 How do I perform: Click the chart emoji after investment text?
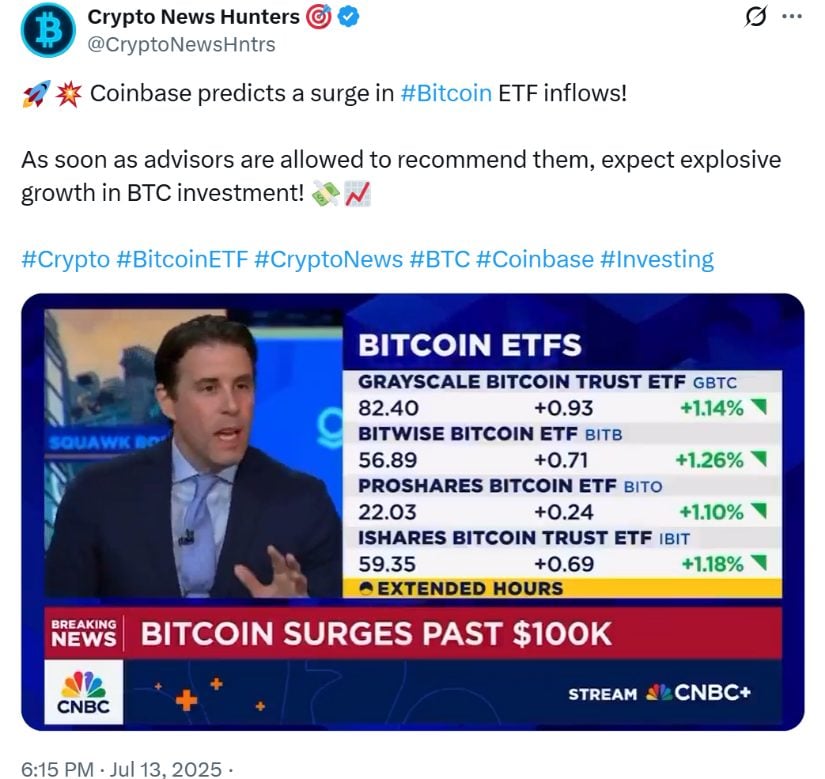pyautogui.click(x=358, y=193)
